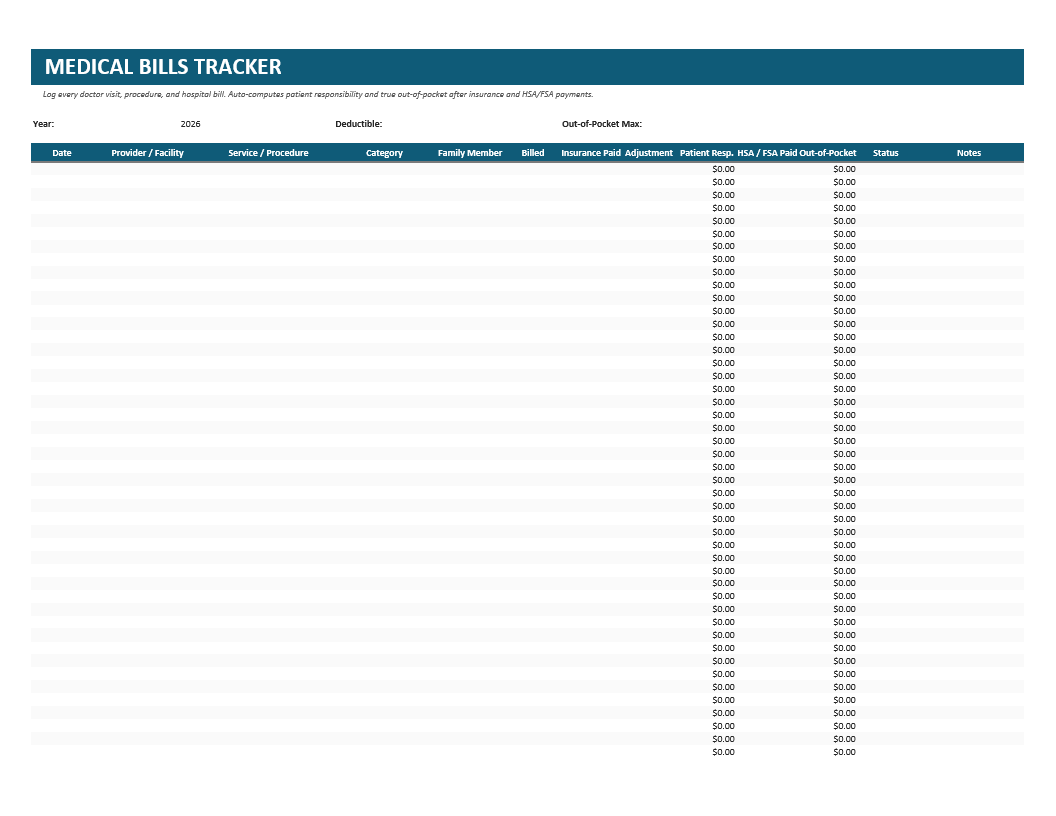Screen dimensions: 1056x816
Task: Select first-row Patient Resp. $0.00 cell
Action: pos(723,169)
